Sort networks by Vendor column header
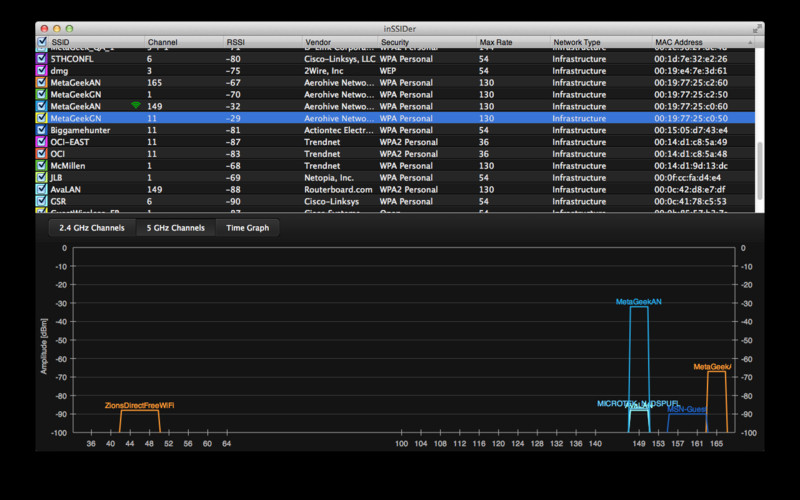The width and height of the screenshot is (800, 500). point(318,42)
